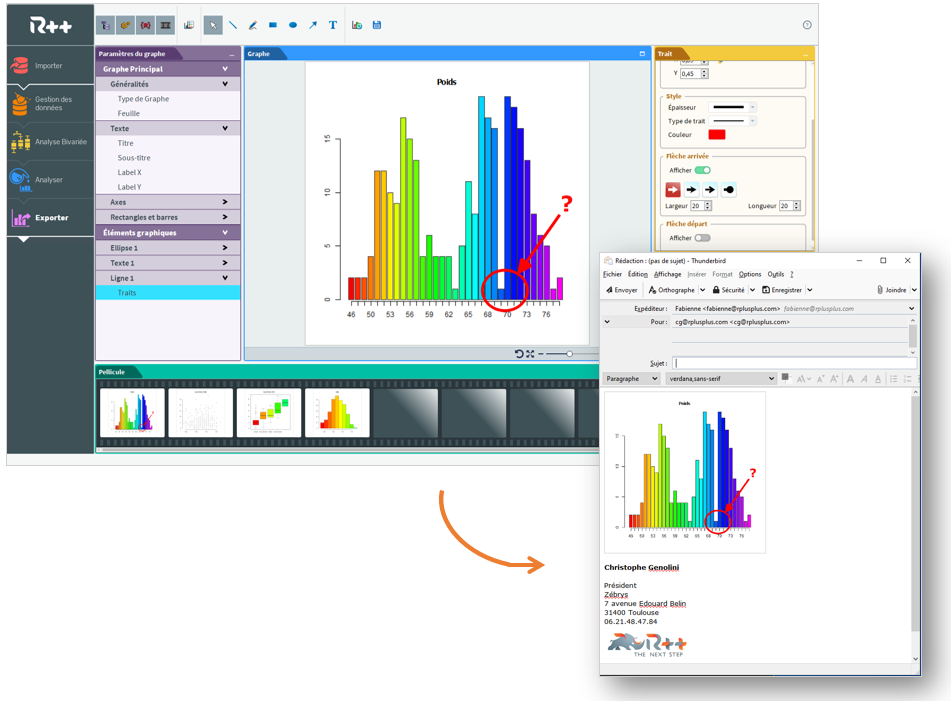Open the Fichier menu in Thunderbird

point(612,274)
